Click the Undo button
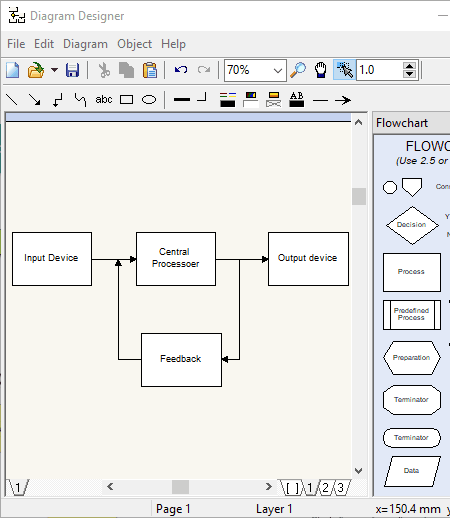 [x=181, y=70]
